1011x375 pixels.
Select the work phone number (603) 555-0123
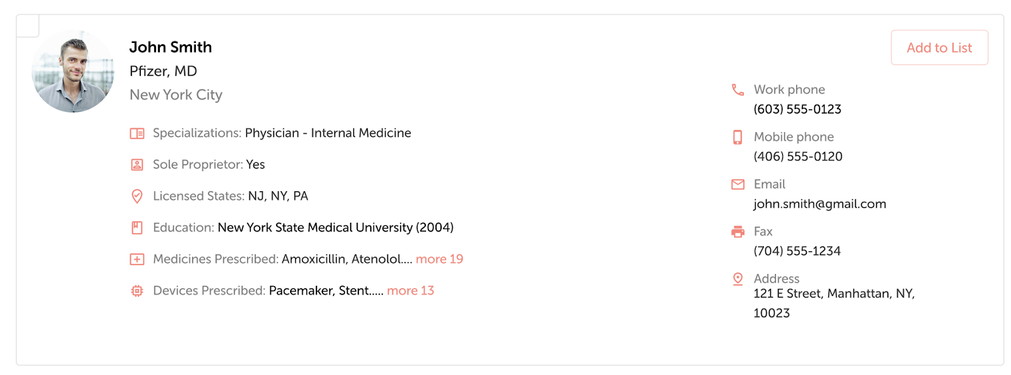pos(798,110)
